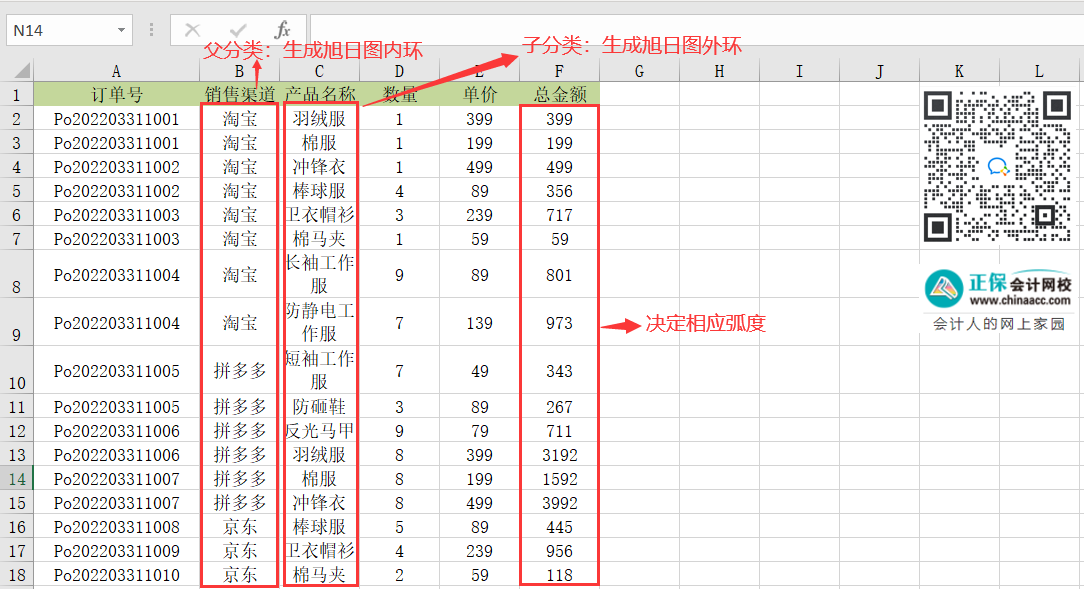Click the total amount cell 717
Screen dimensions: 1084x589
(x=559, y=215)
